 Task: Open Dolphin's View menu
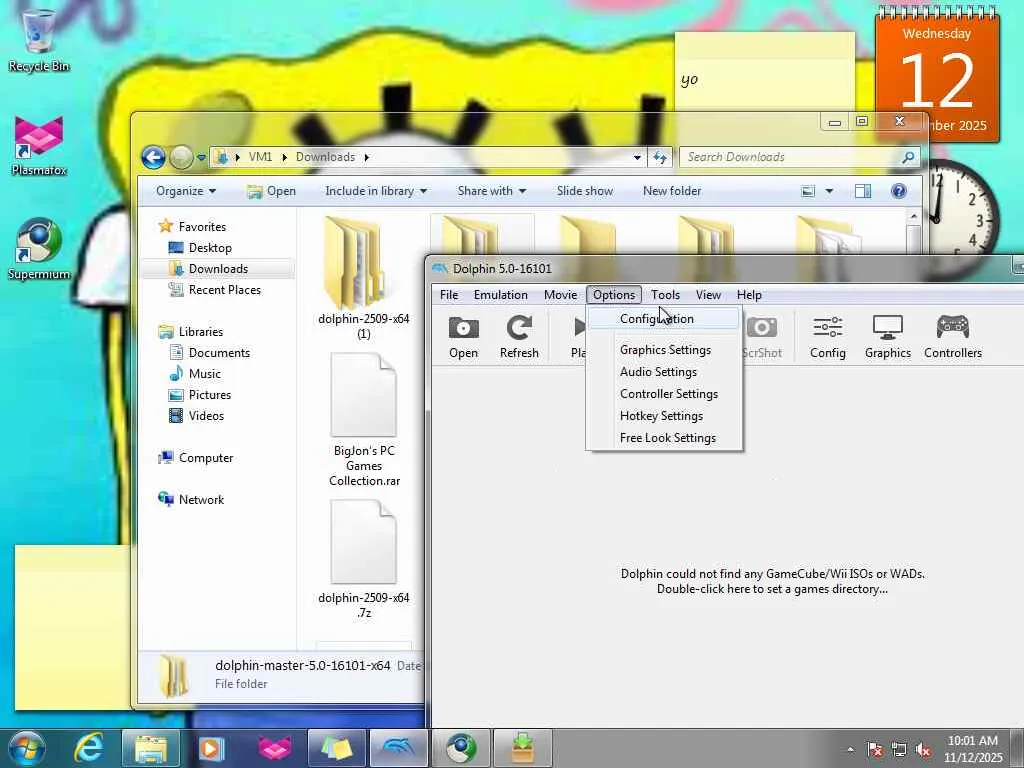(708, 295)
